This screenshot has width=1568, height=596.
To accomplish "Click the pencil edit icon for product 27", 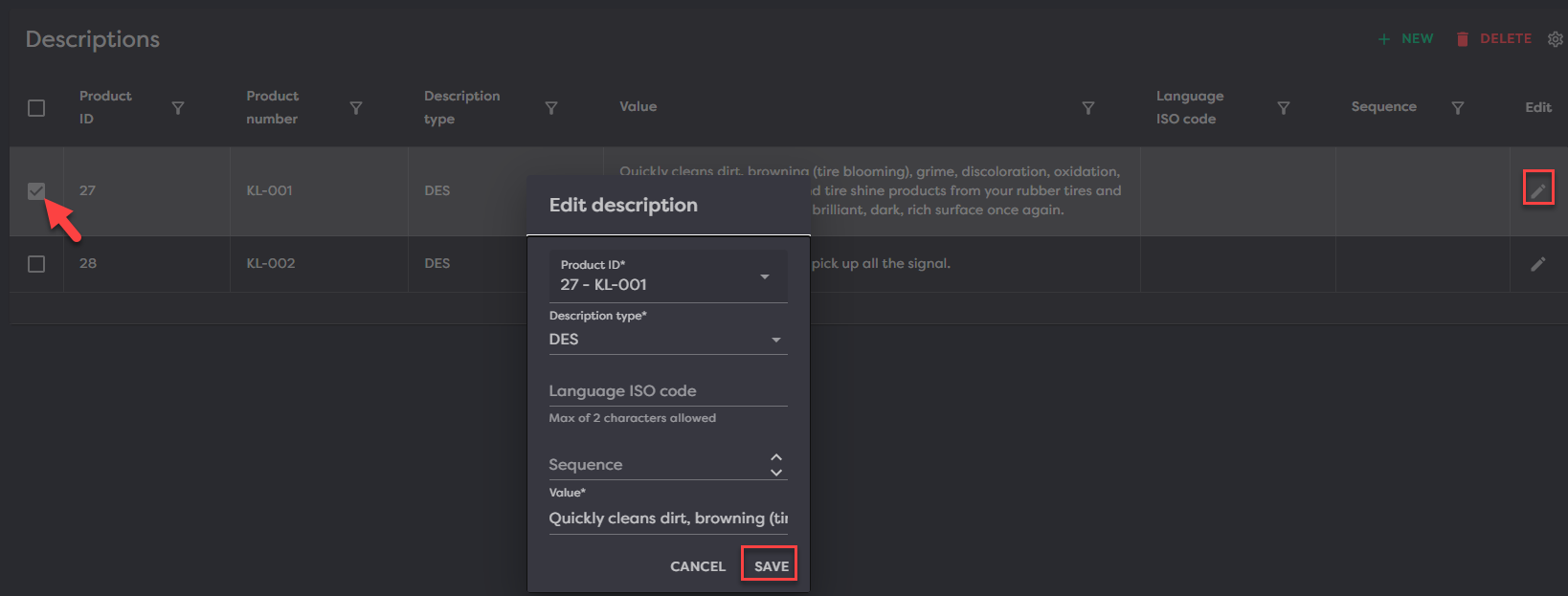I will (1537, 189).
